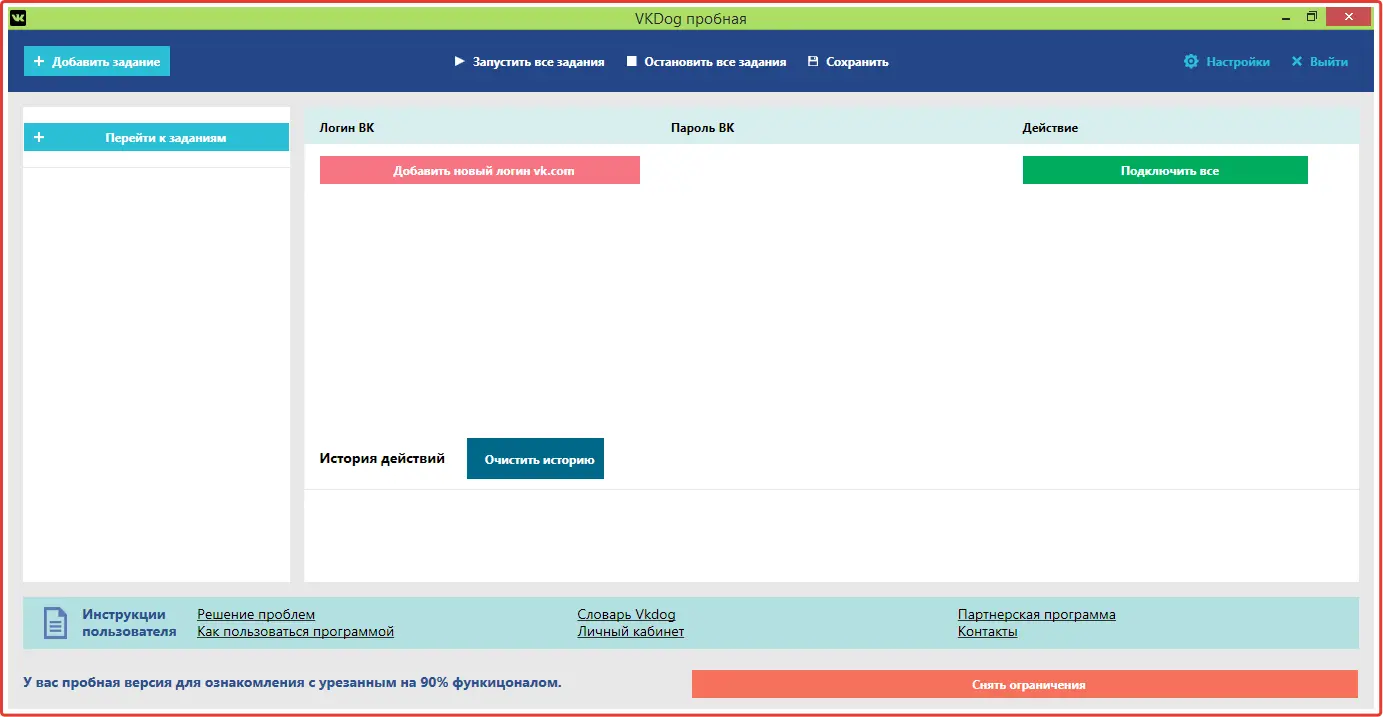Screen dimensions: 1383x717
Task: Go to Перейти к заданиям
Action: click(x=156, y=138)
